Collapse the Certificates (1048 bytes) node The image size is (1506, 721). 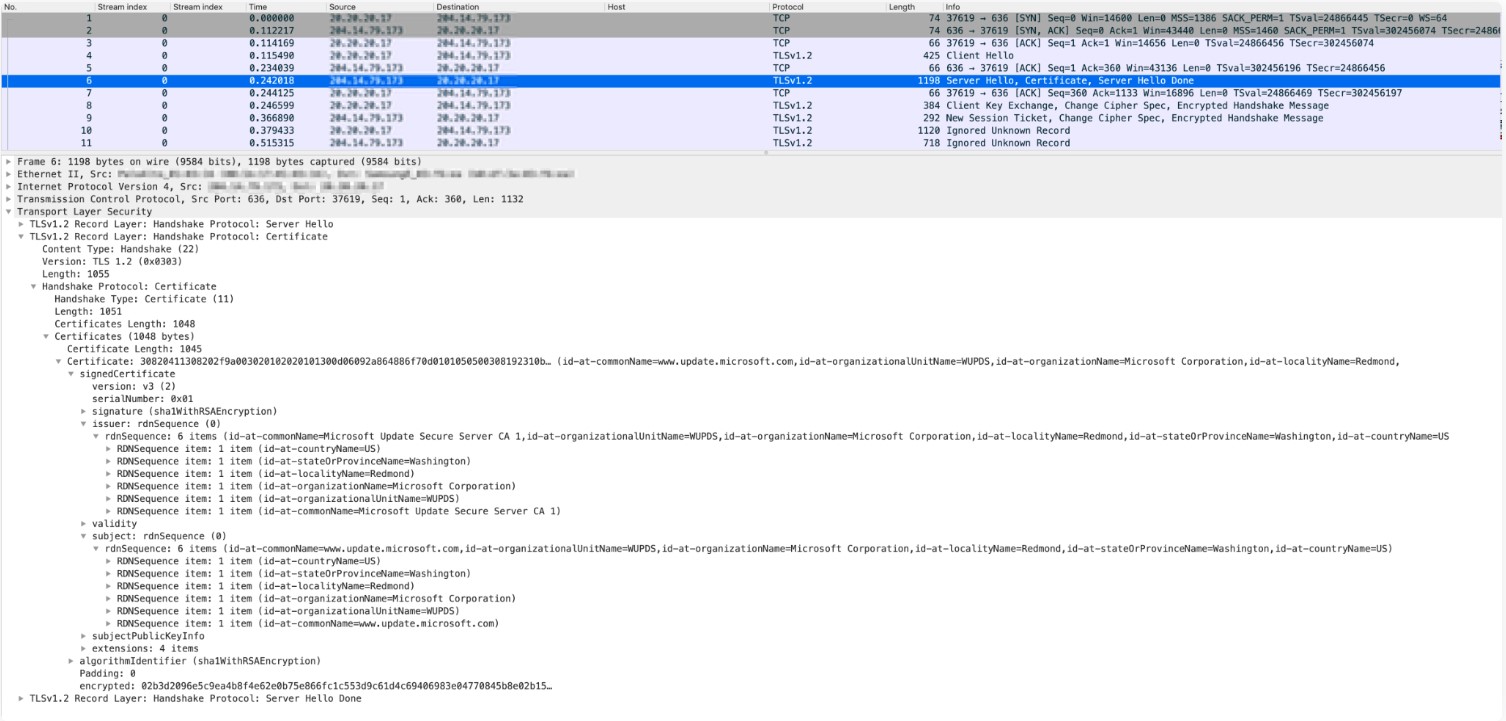point(46,336)
